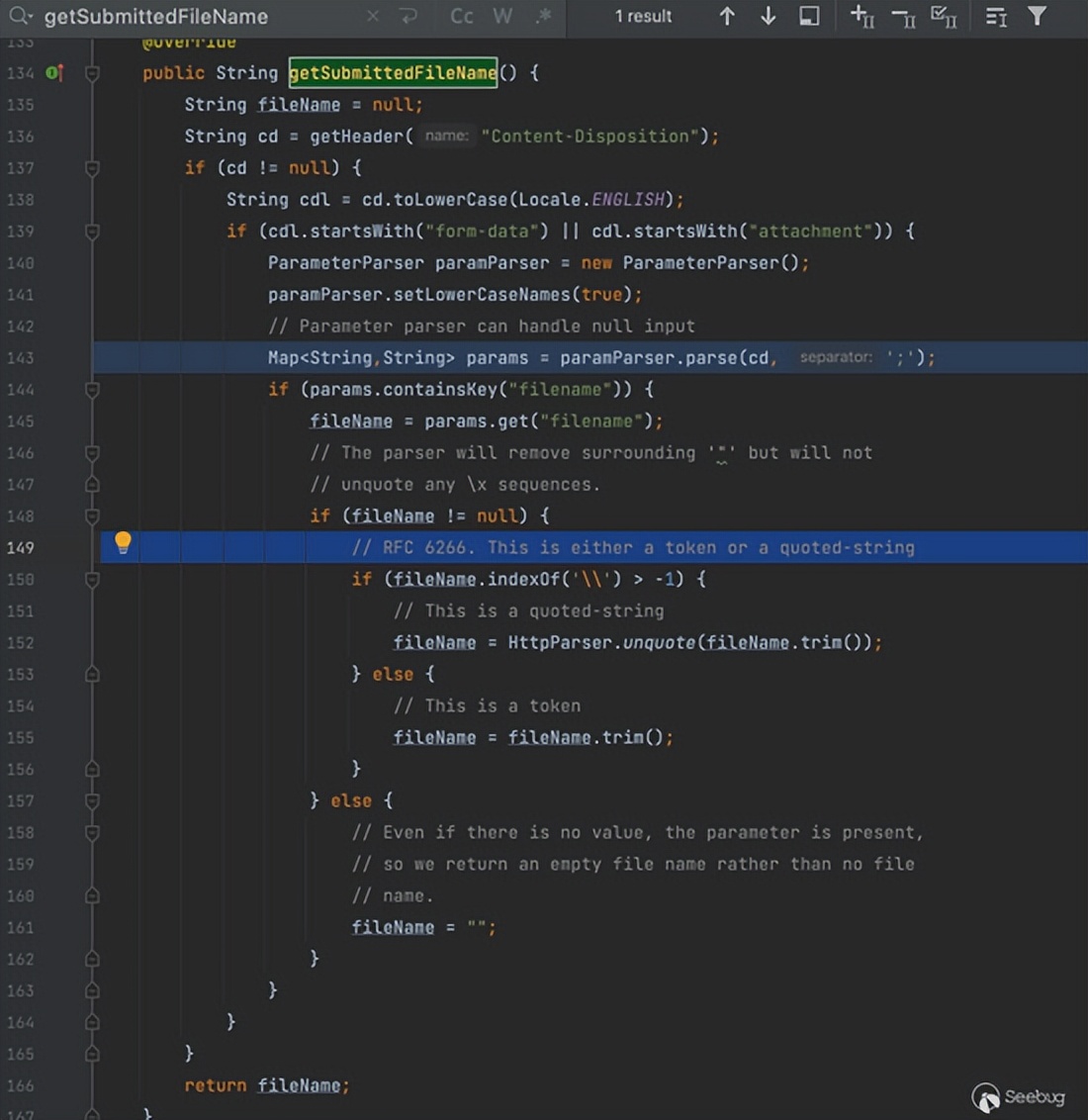Click the 'Parameter parser can handle null input' comment
The image size is (1088, 1120).
(x=482, y=327)
